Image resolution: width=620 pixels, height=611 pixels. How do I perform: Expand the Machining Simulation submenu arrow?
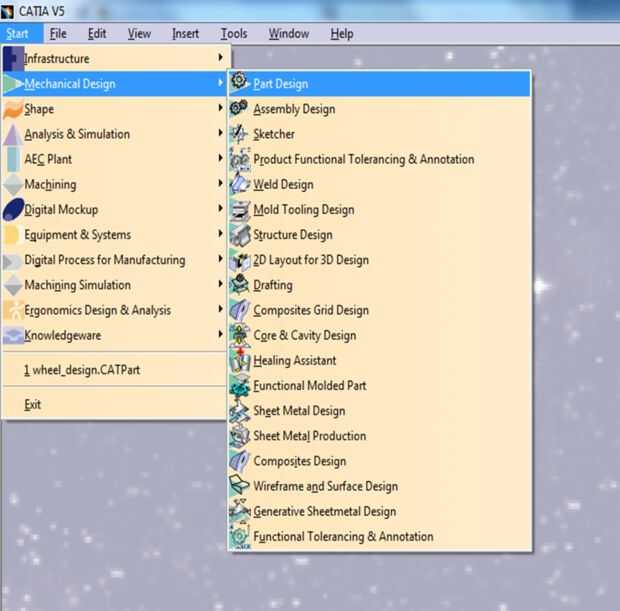pos(220,284)
